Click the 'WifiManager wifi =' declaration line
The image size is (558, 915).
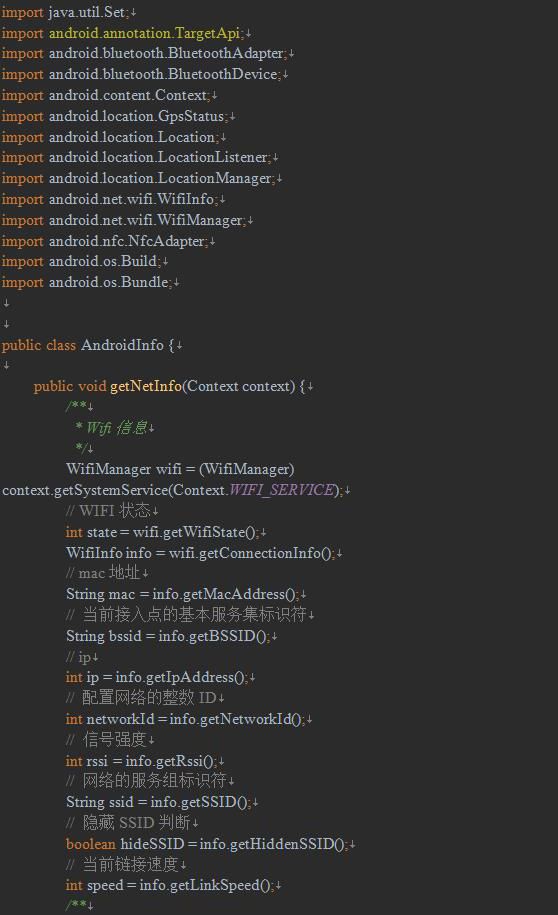(180, 469)
